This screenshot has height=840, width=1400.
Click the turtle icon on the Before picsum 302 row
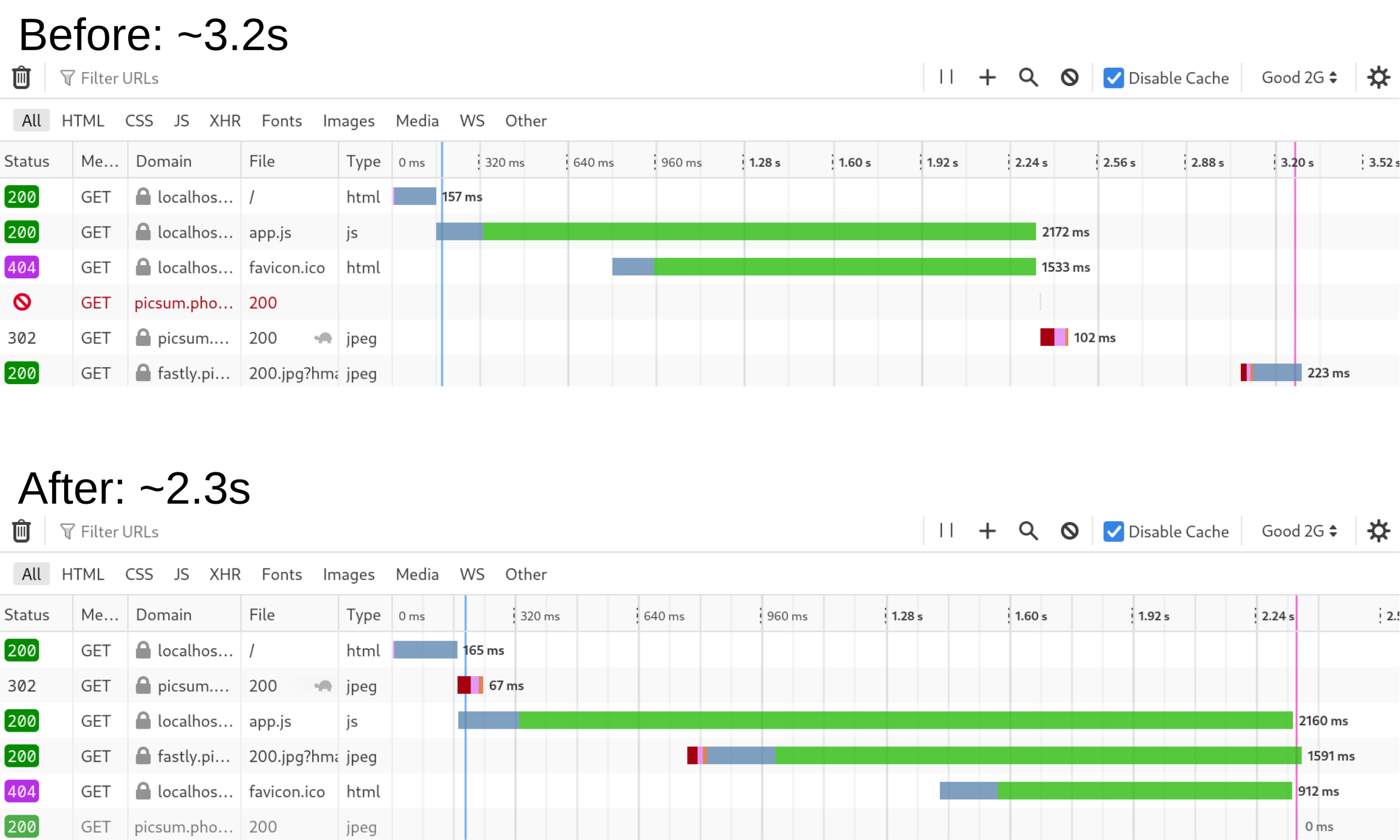(x=324, y=338)
